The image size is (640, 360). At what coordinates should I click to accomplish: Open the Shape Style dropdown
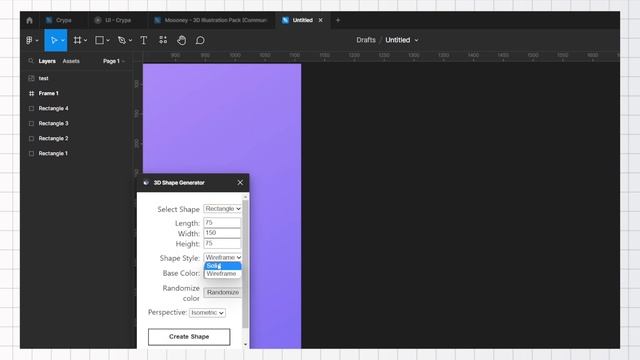pos(222,258)
